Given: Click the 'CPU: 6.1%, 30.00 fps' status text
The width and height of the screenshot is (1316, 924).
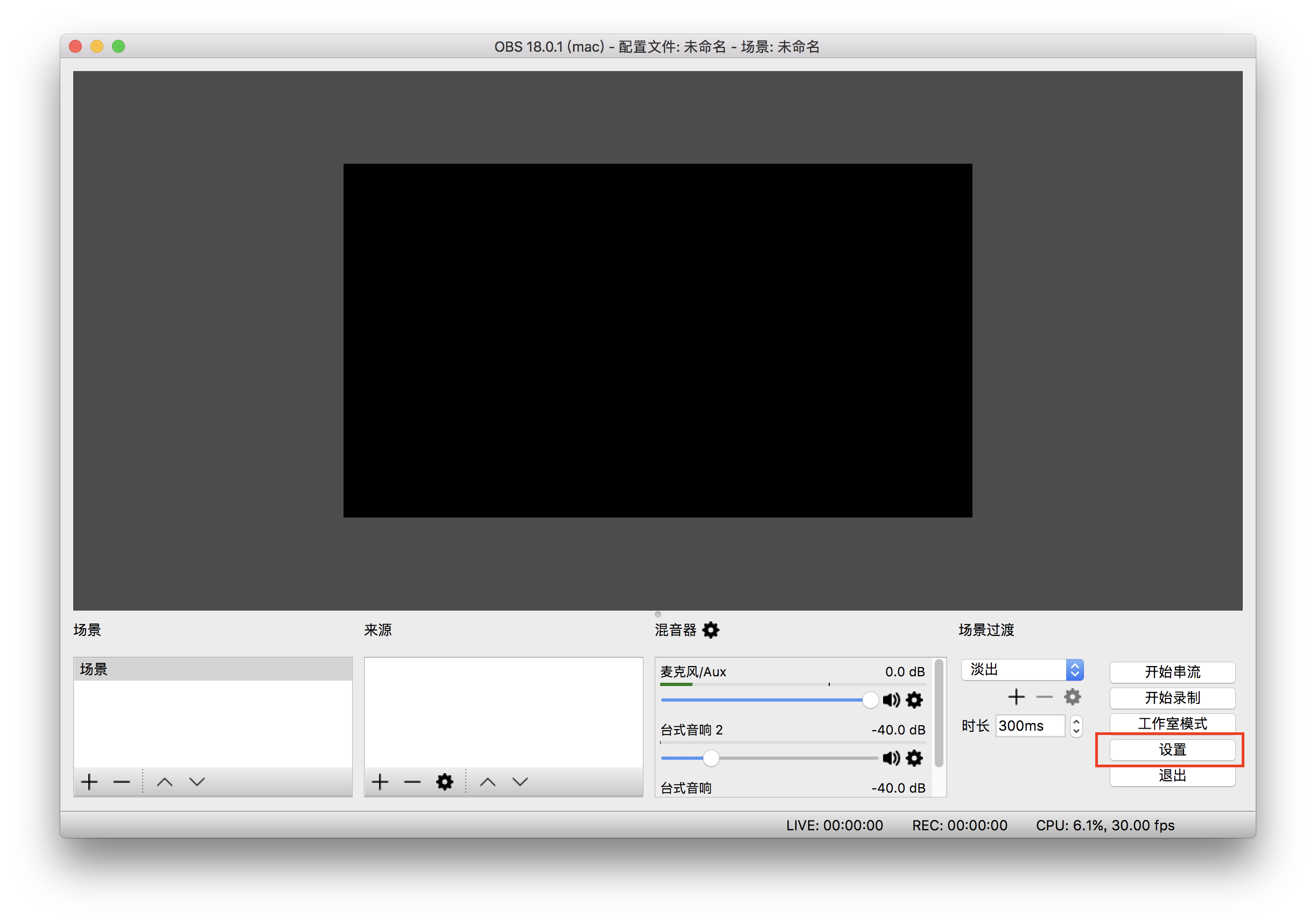Looking at the screenshot, I should click(x=1105, y=825).
